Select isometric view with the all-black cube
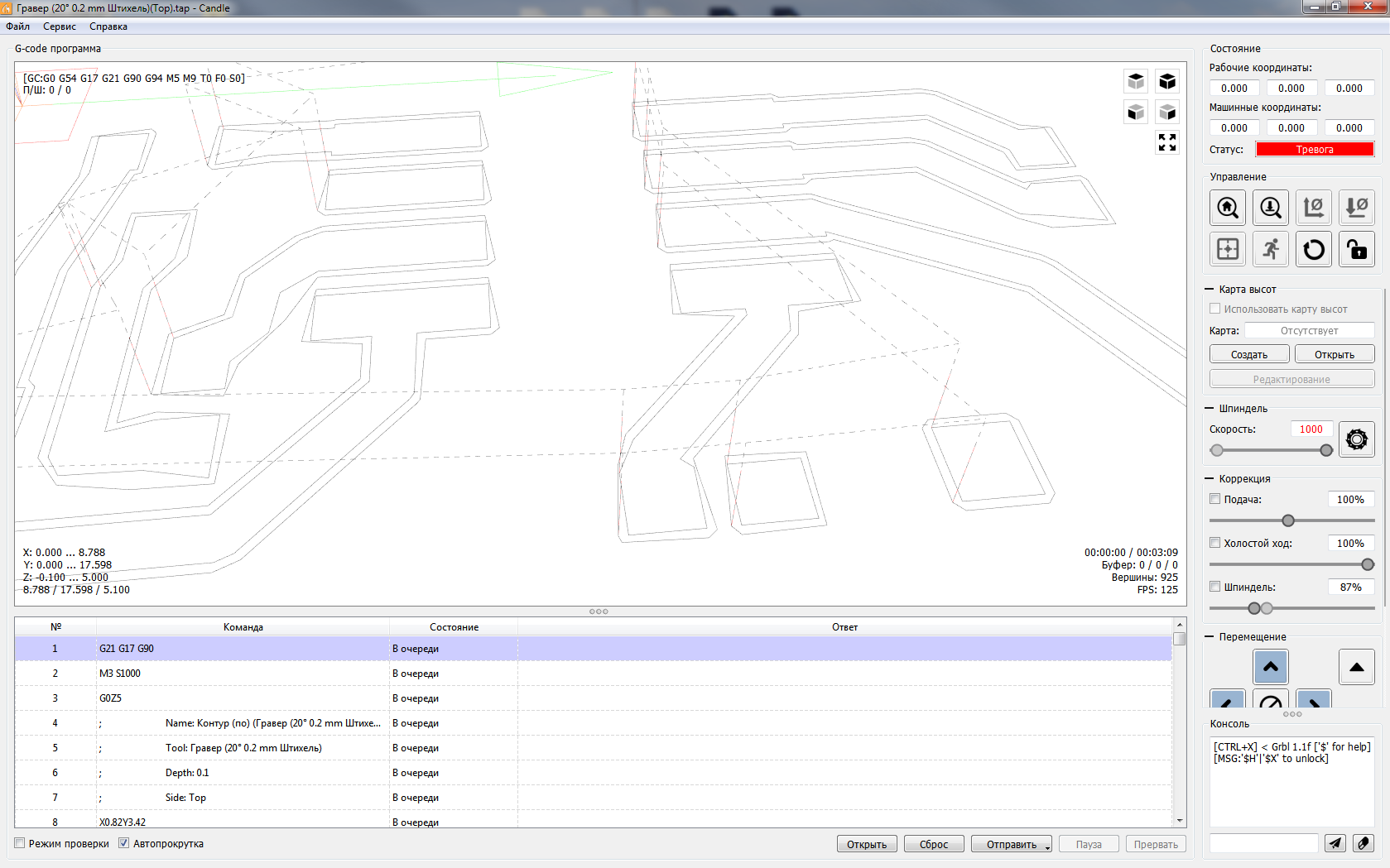The width and height of the screenshot is (1390, 868). point(1167,81)
